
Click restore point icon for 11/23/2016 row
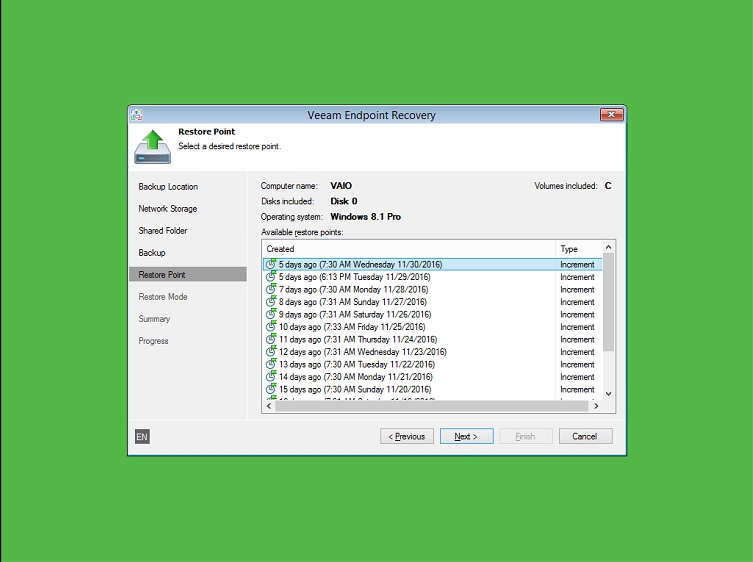271,352
